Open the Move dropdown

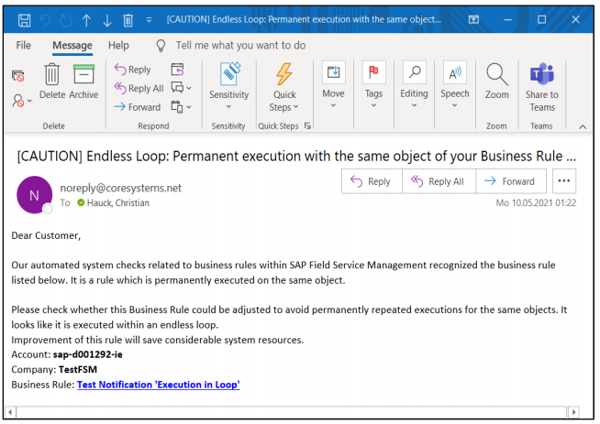click(333, 85)
